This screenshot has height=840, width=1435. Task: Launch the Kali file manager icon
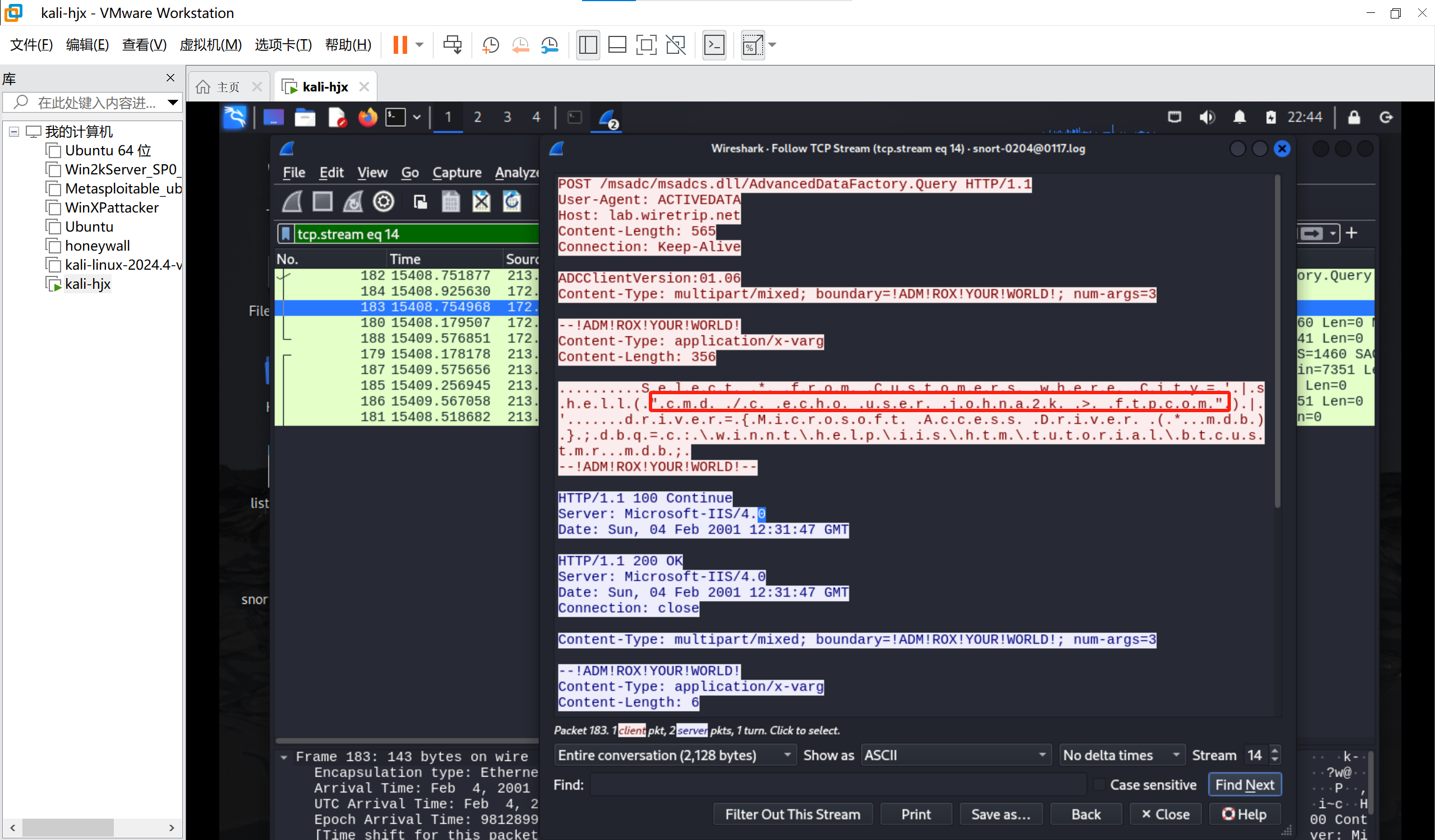tap(304, 117)
